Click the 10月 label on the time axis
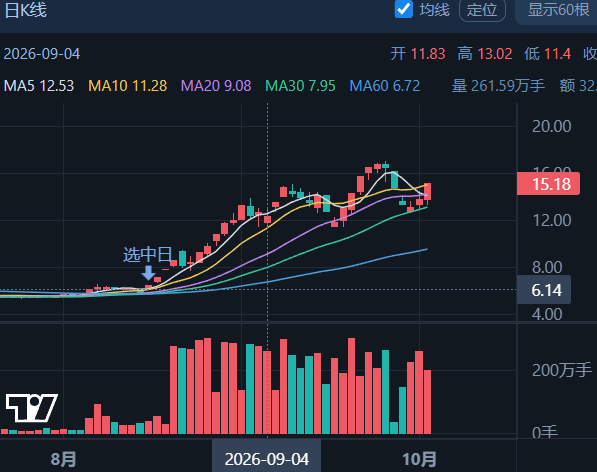 tap(419, 459)
